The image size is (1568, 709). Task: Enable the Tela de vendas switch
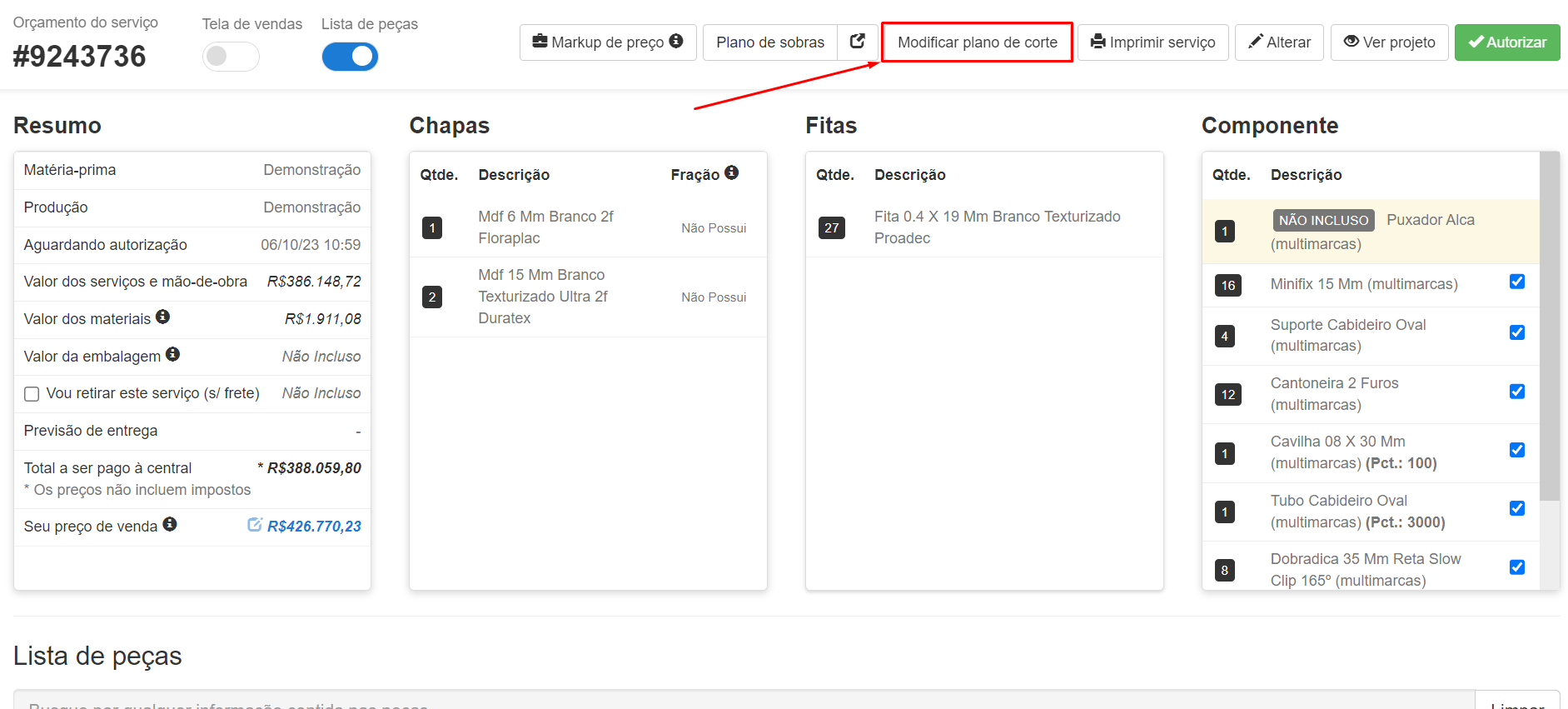[231, 57]
